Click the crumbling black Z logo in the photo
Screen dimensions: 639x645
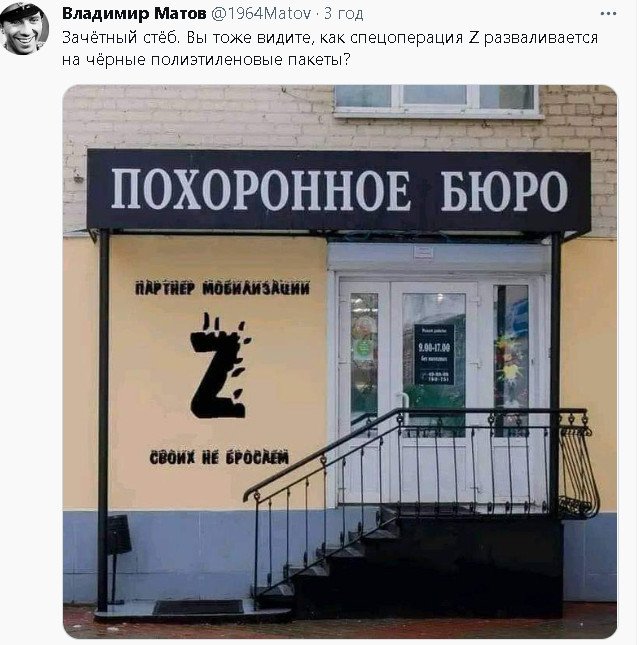(x=219, y=365)
